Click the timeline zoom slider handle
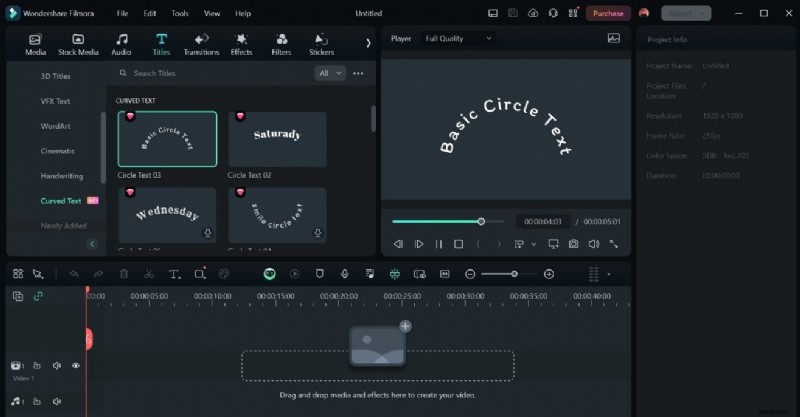This screenshot has height=417, width=800. (x=514, y=274)
